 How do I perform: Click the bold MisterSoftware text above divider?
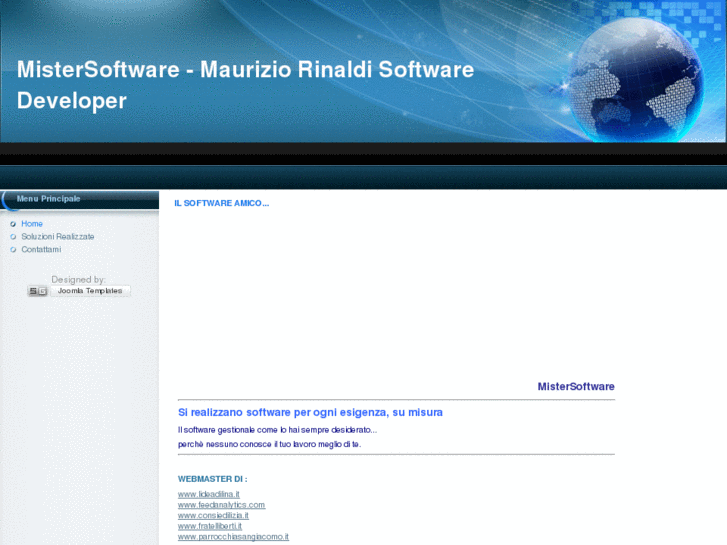(x=576, y=387)
